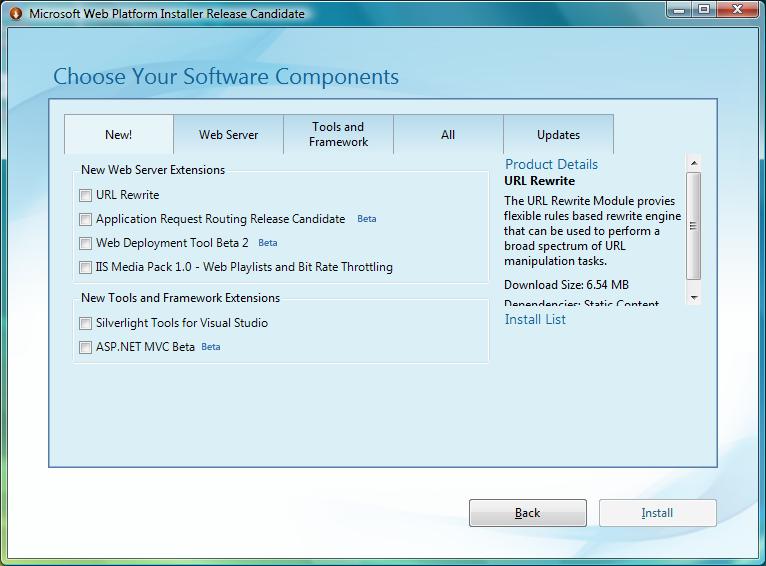
Task: Click the Product Details scrollbar thumb
Action: (694, 226)
